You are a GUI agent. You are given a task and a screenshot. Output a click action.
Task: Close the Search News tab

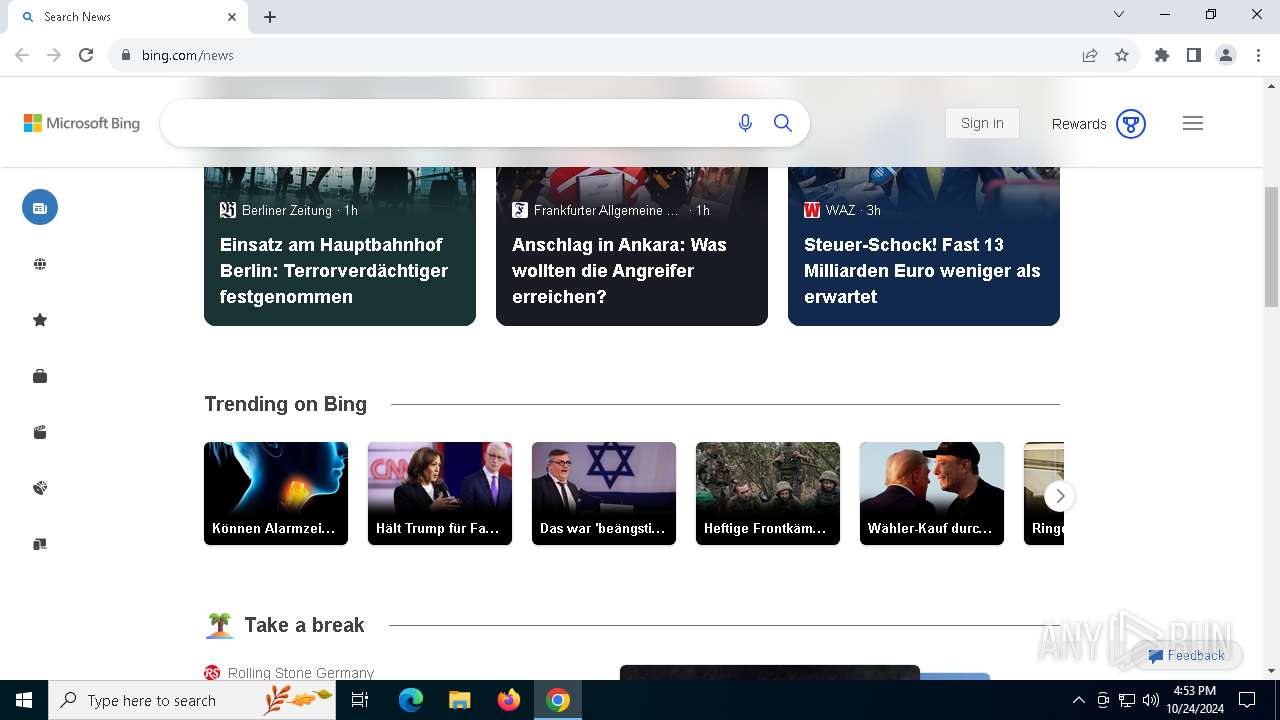pos(232,17)
